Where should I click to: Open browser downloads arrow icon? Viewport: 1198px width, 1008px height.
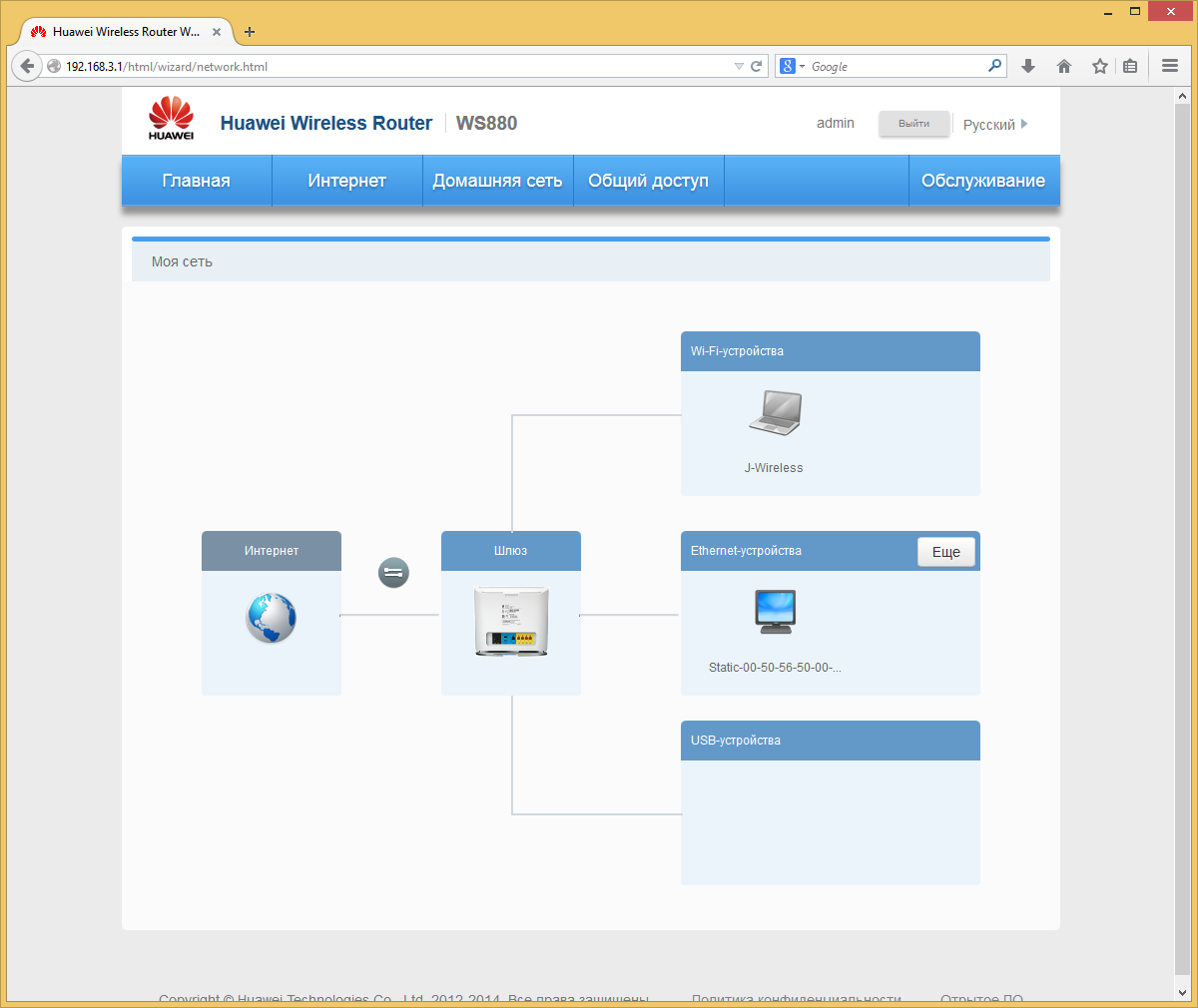point(1028,66)
